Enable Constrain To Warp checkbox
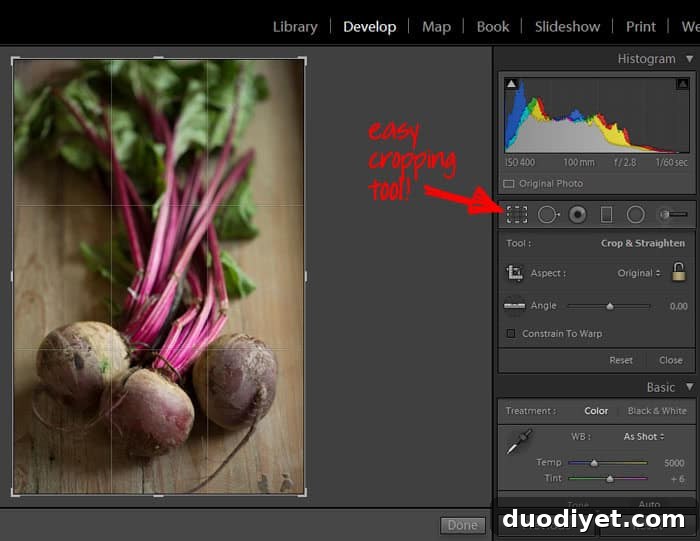The image size is (700, 541). (x=511, y=333)
